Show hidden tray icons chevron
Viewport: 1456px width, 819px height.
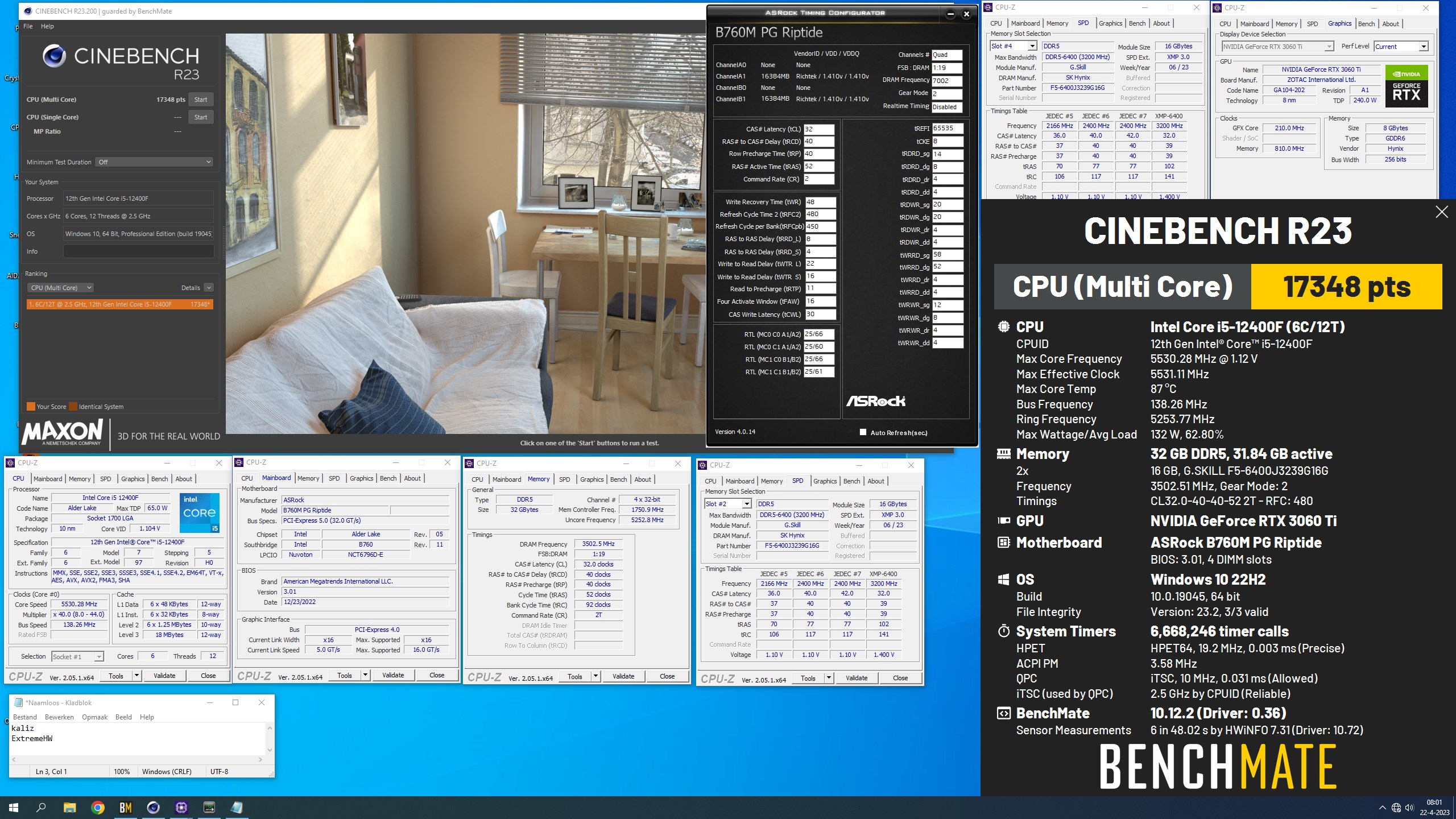tap(1382, 808)
